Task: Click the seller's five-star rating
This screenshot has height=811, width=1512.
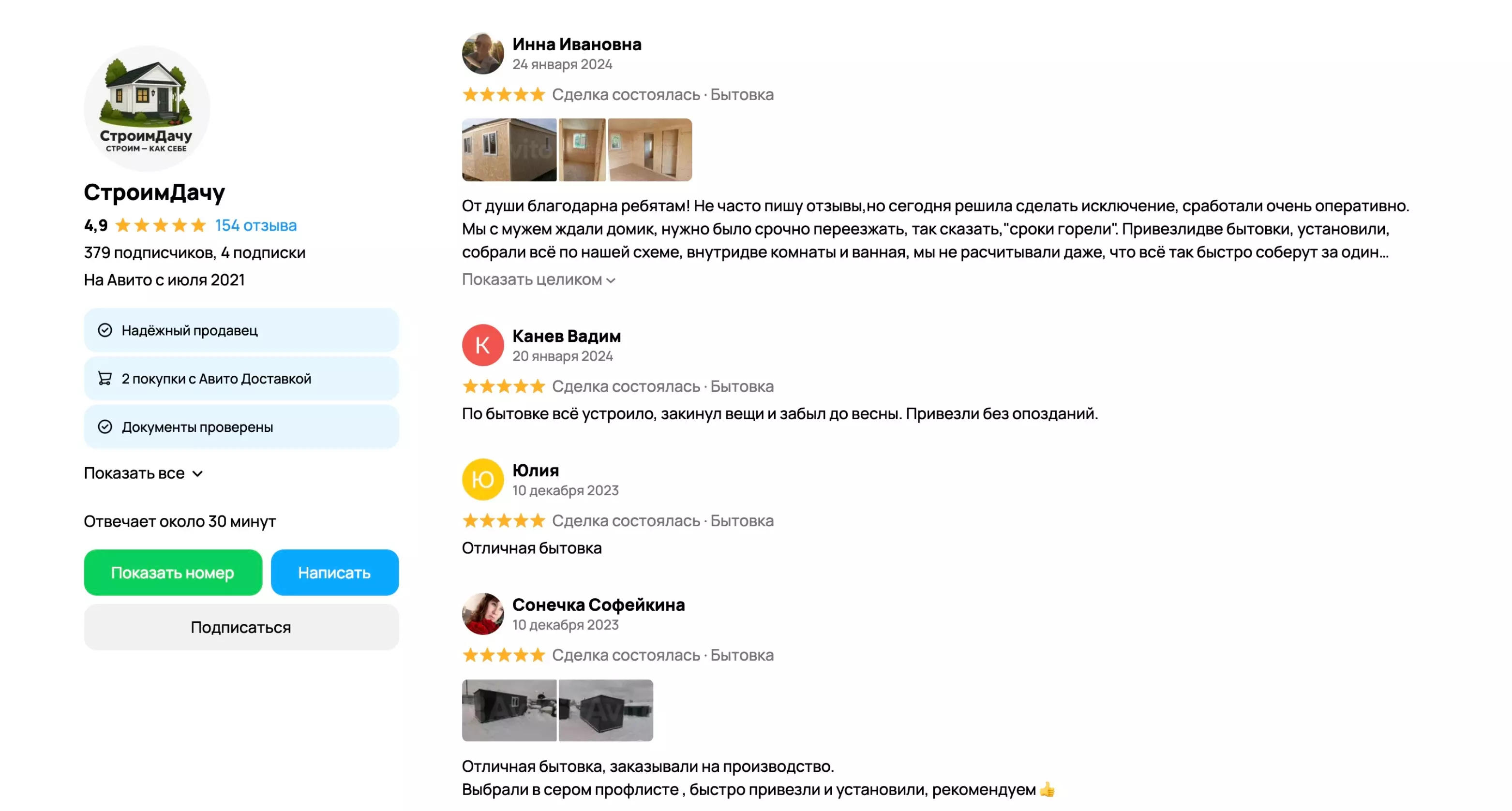Action: click(161, 225)
